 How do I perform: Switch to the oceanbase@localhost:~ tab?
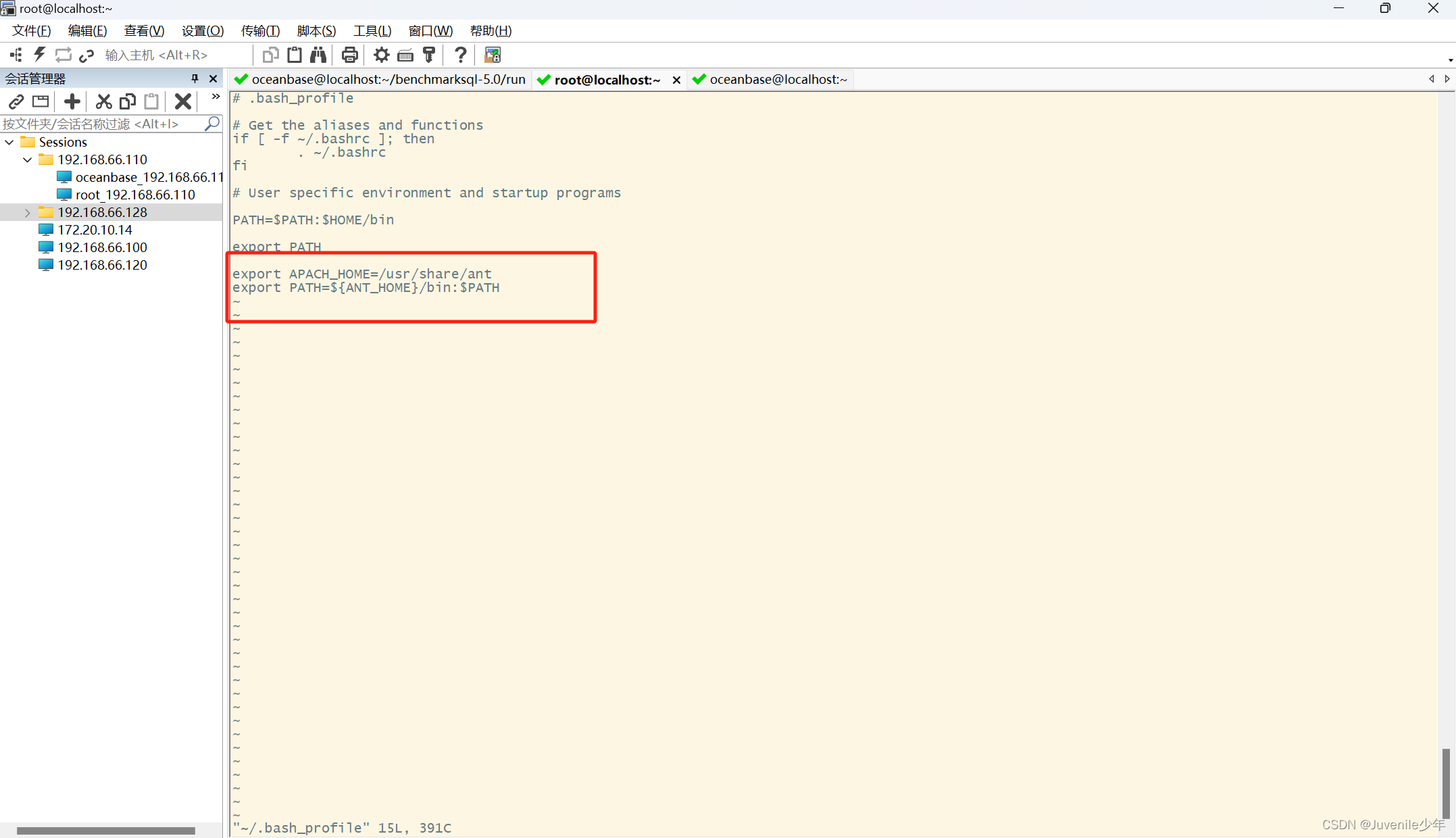(770, 80)
